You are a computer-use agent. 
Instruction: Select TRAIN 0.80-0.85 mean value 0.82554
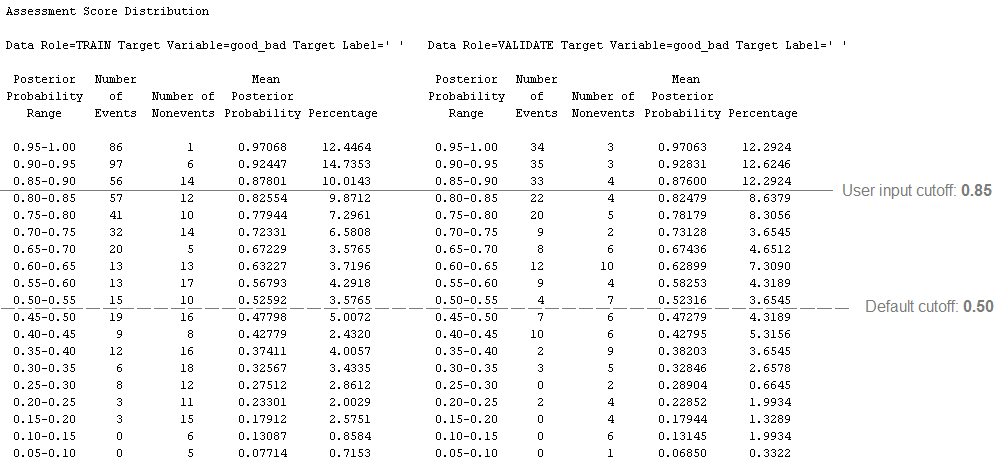tap(262, 199)
